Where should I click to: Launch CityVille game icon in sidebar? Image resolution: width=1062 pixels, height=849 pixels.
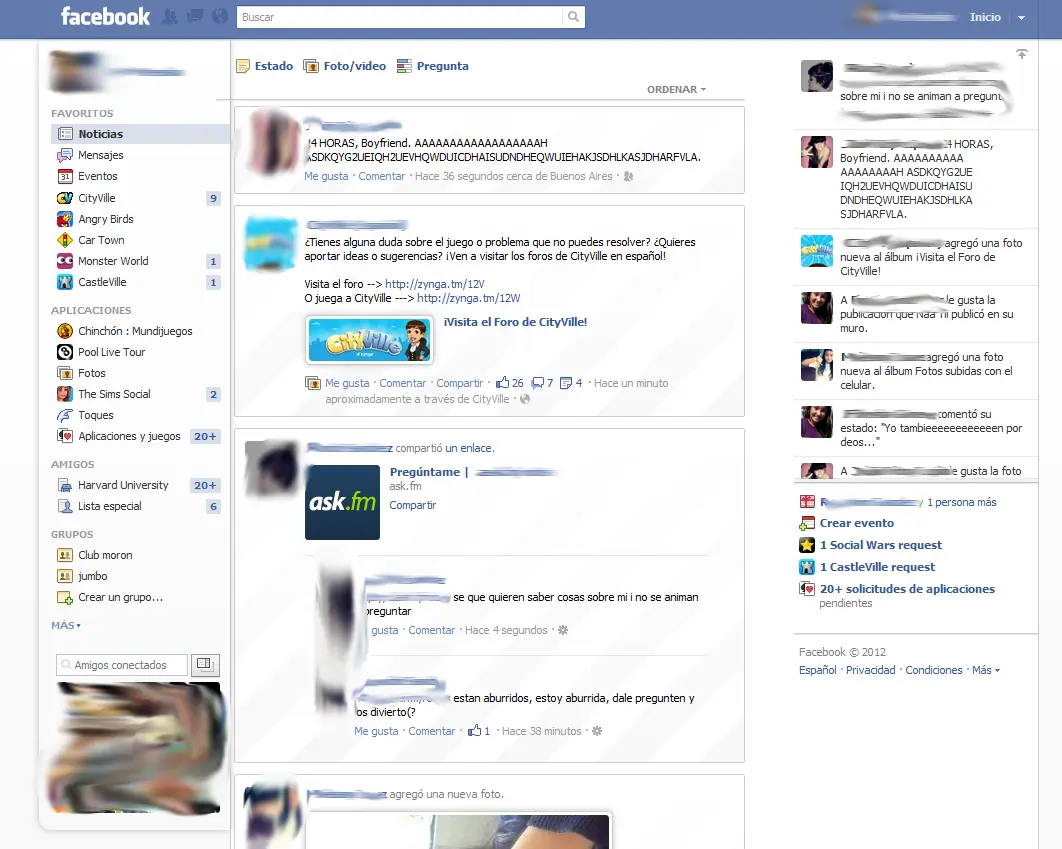click(65, 198)
